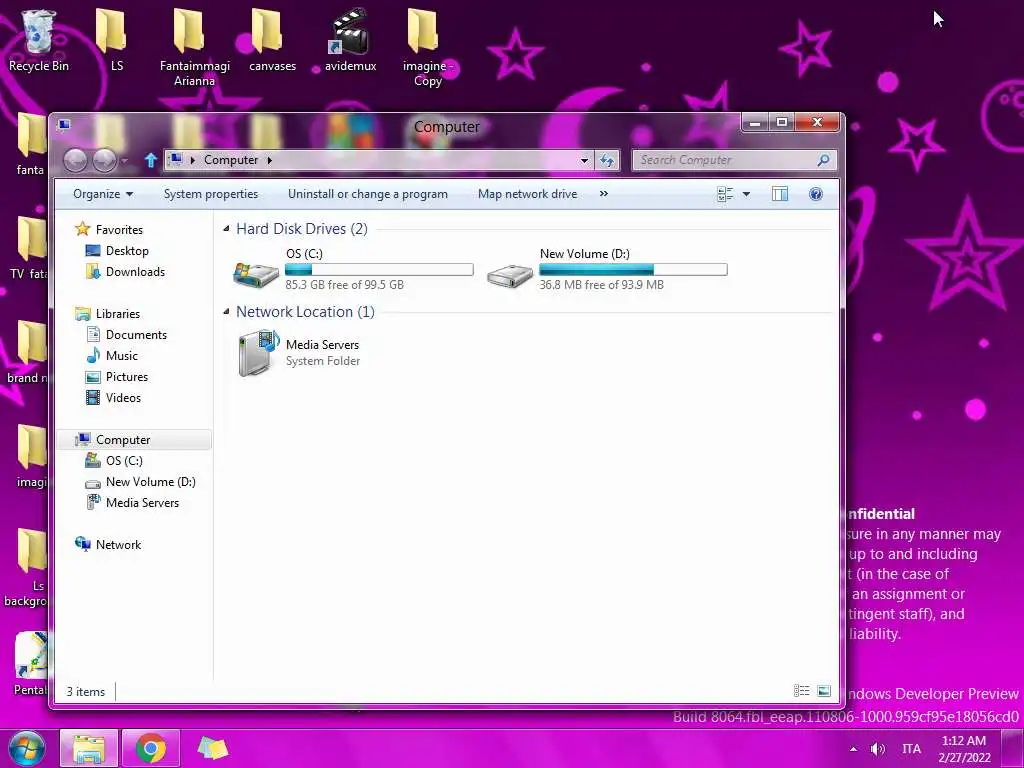Select the OS (C:) drive icon
Viewport: 1024px width, 768px height.
coord(255,274)
